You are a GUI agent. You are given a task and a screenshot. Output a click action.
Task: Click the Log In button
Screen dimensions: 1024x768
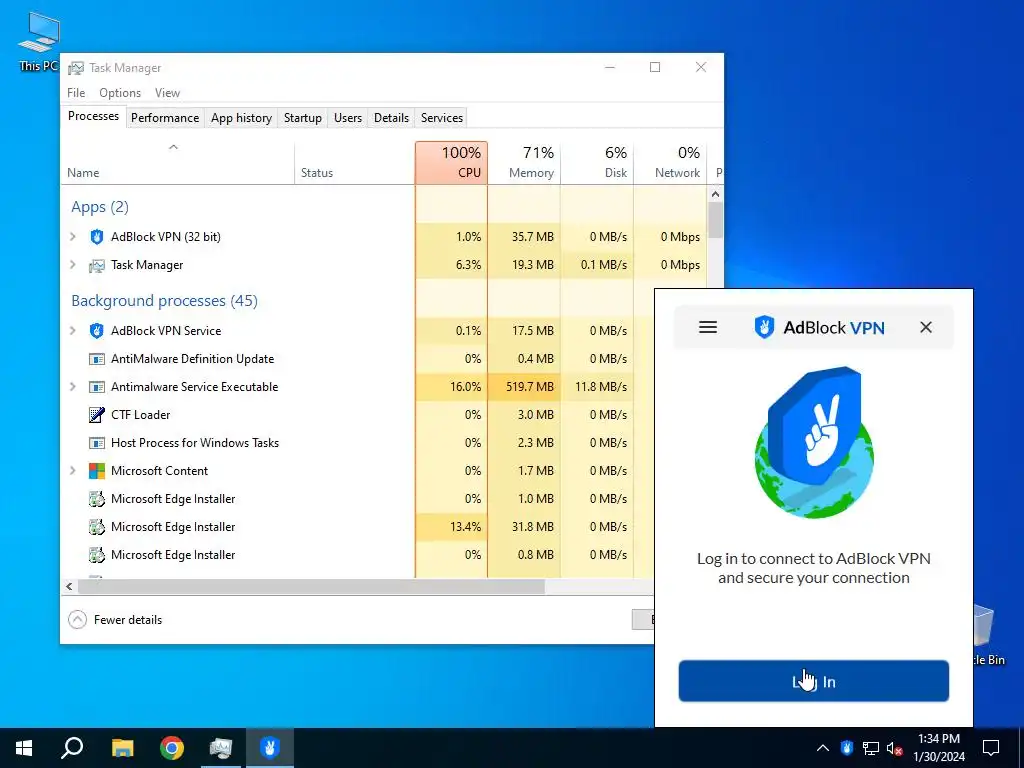(814, 681)
